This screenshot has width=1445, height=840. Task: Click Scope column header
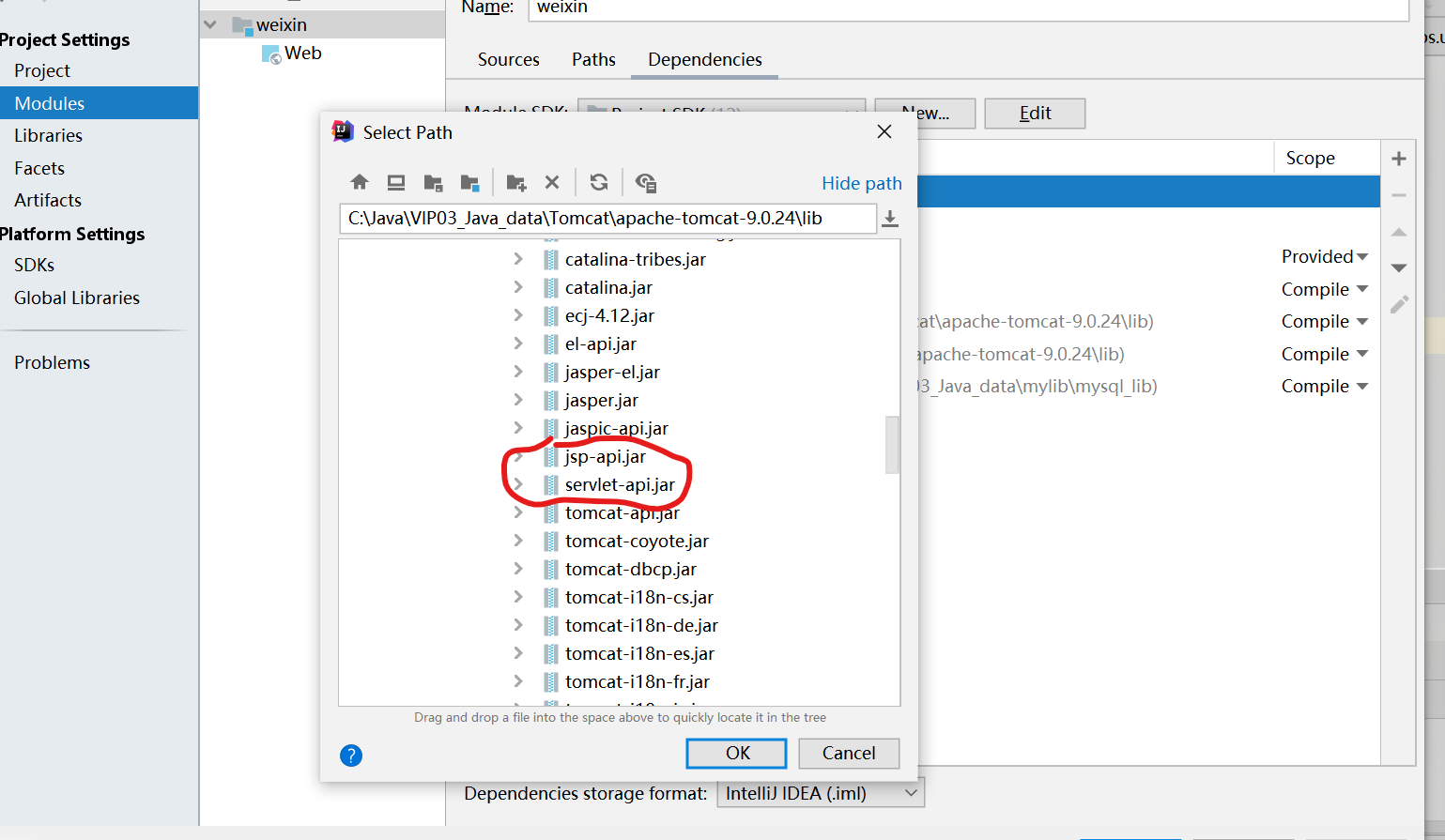[x=1311, y=158]
